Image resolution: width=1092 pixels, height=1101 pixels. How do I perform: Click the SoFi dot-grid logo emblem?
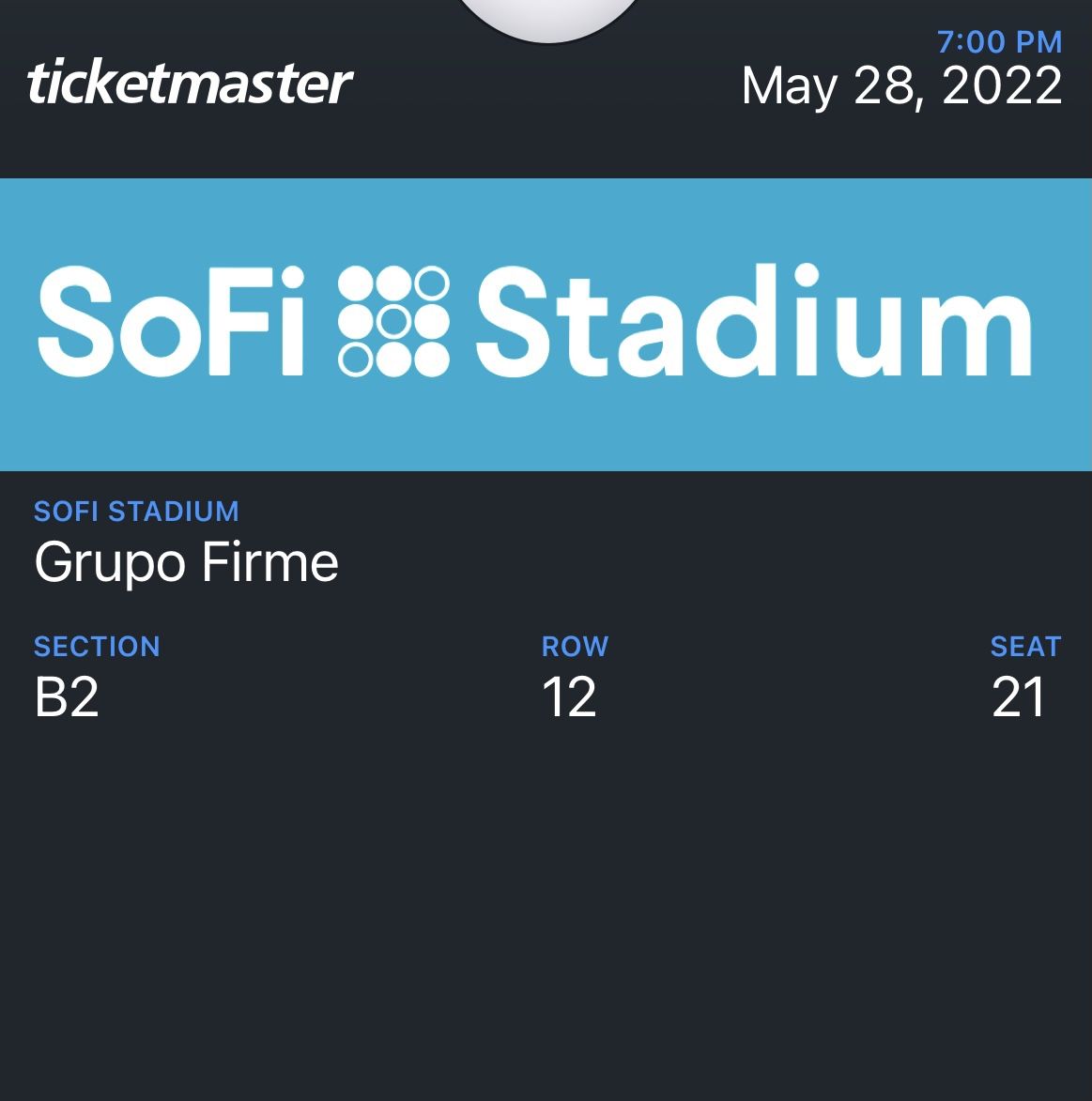393,321
